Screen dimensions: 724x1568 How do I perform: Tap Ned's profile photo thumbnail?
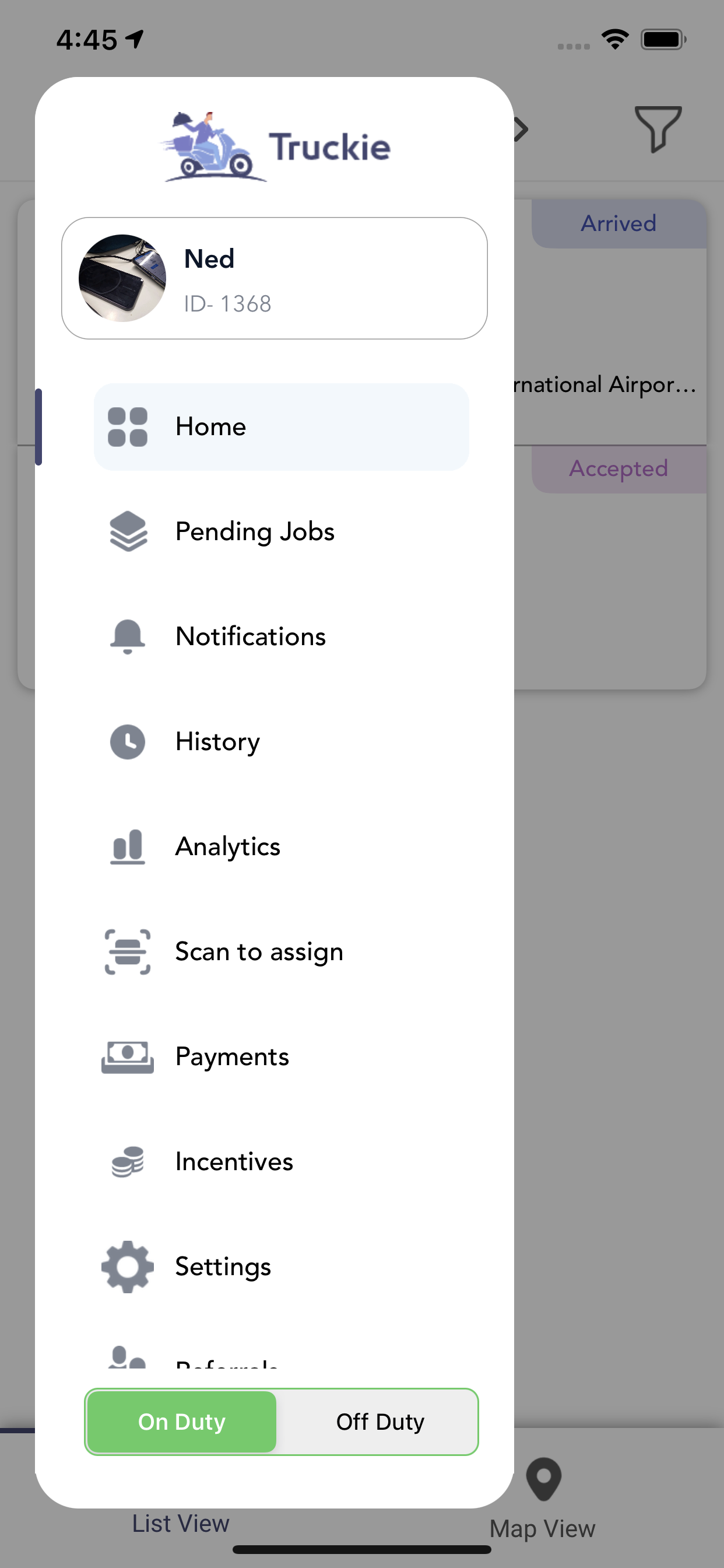[x=122, y=278]
